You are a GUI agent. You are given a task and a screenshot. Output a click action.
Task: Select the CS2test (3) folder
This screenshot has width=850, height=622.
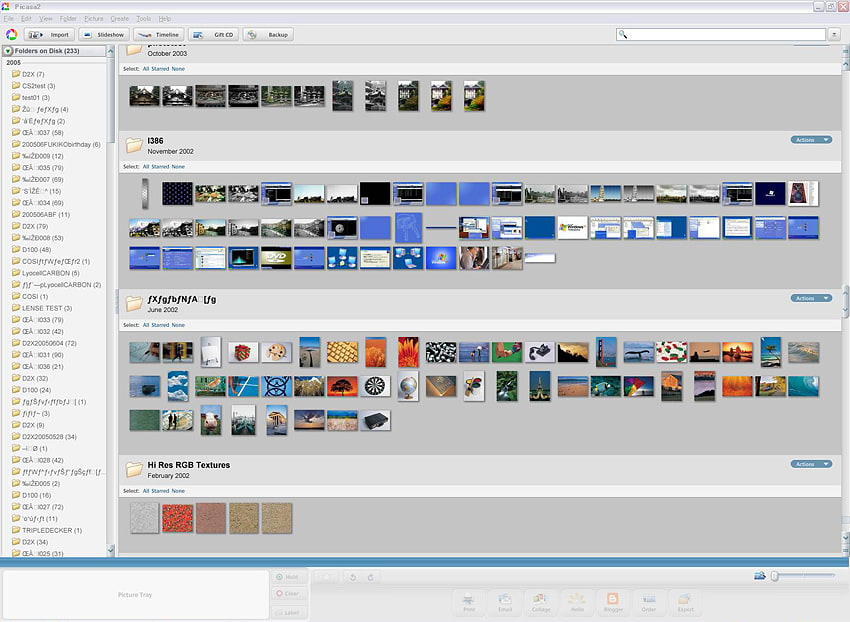34,86
